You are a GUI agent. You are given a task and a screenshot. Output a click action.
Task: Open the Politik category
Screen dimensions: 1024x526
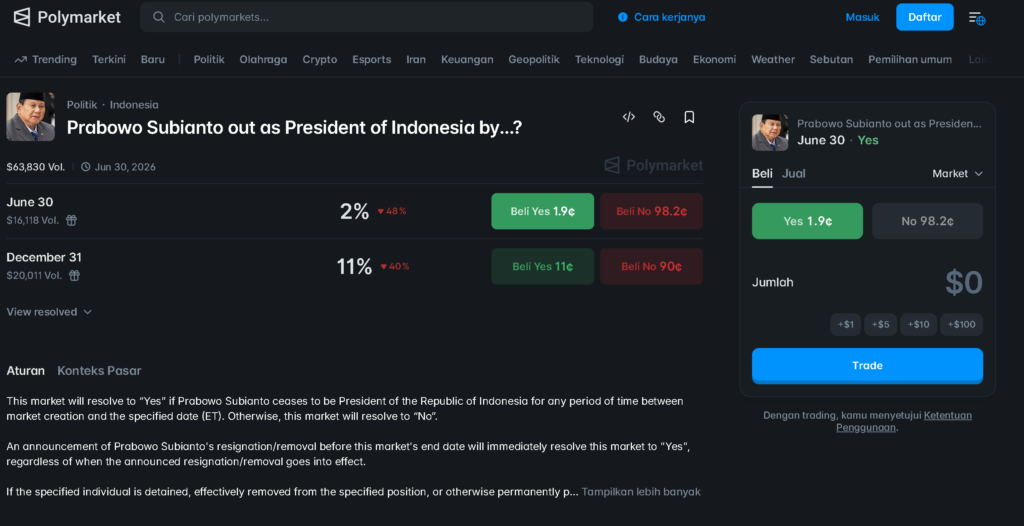(x=209, y=59)
